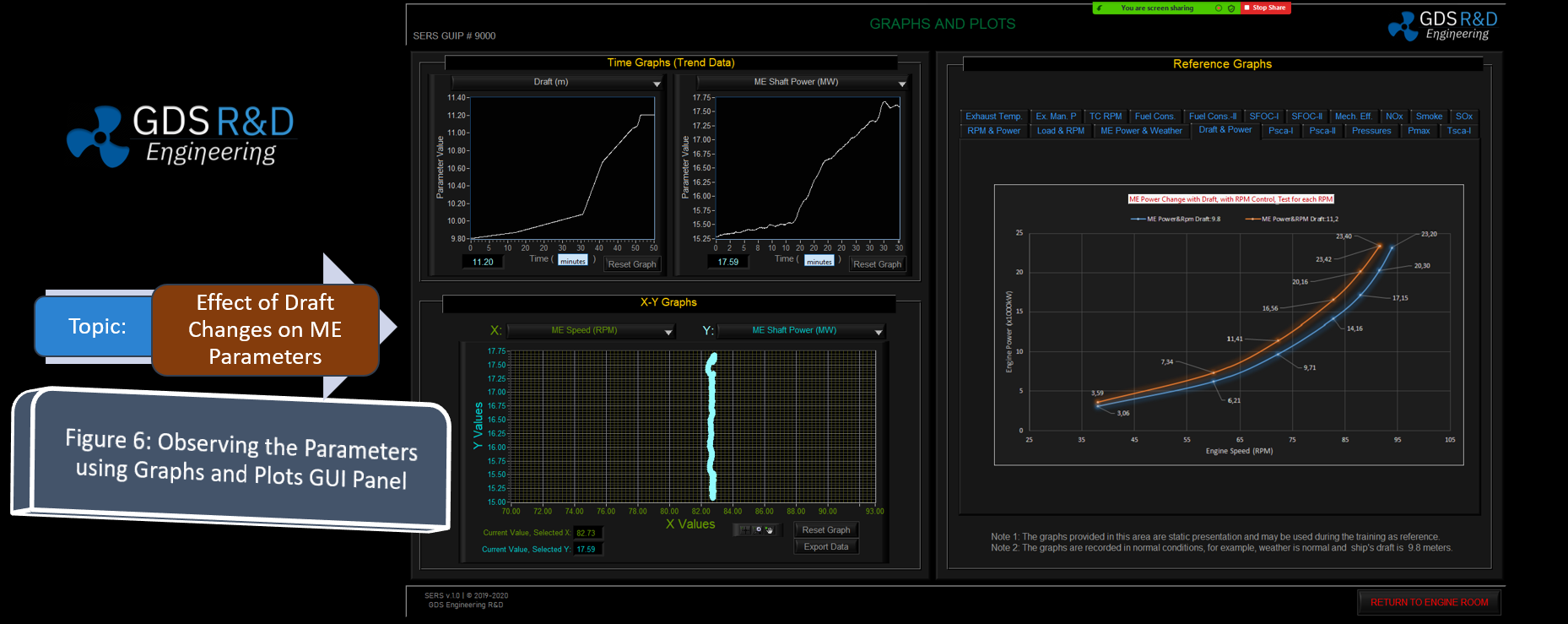This screenshot has height=624, width=1568.
Task: Expand the X-axis ME Speed (RPM) dropdown
Action: (668, 331)
